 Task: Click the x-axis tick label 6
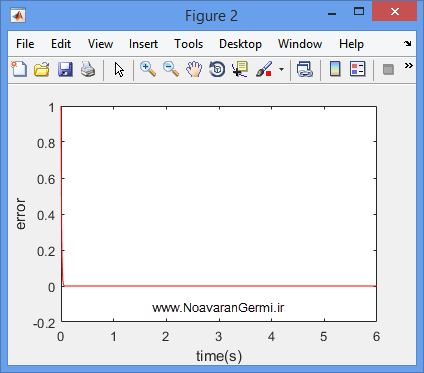376,337
